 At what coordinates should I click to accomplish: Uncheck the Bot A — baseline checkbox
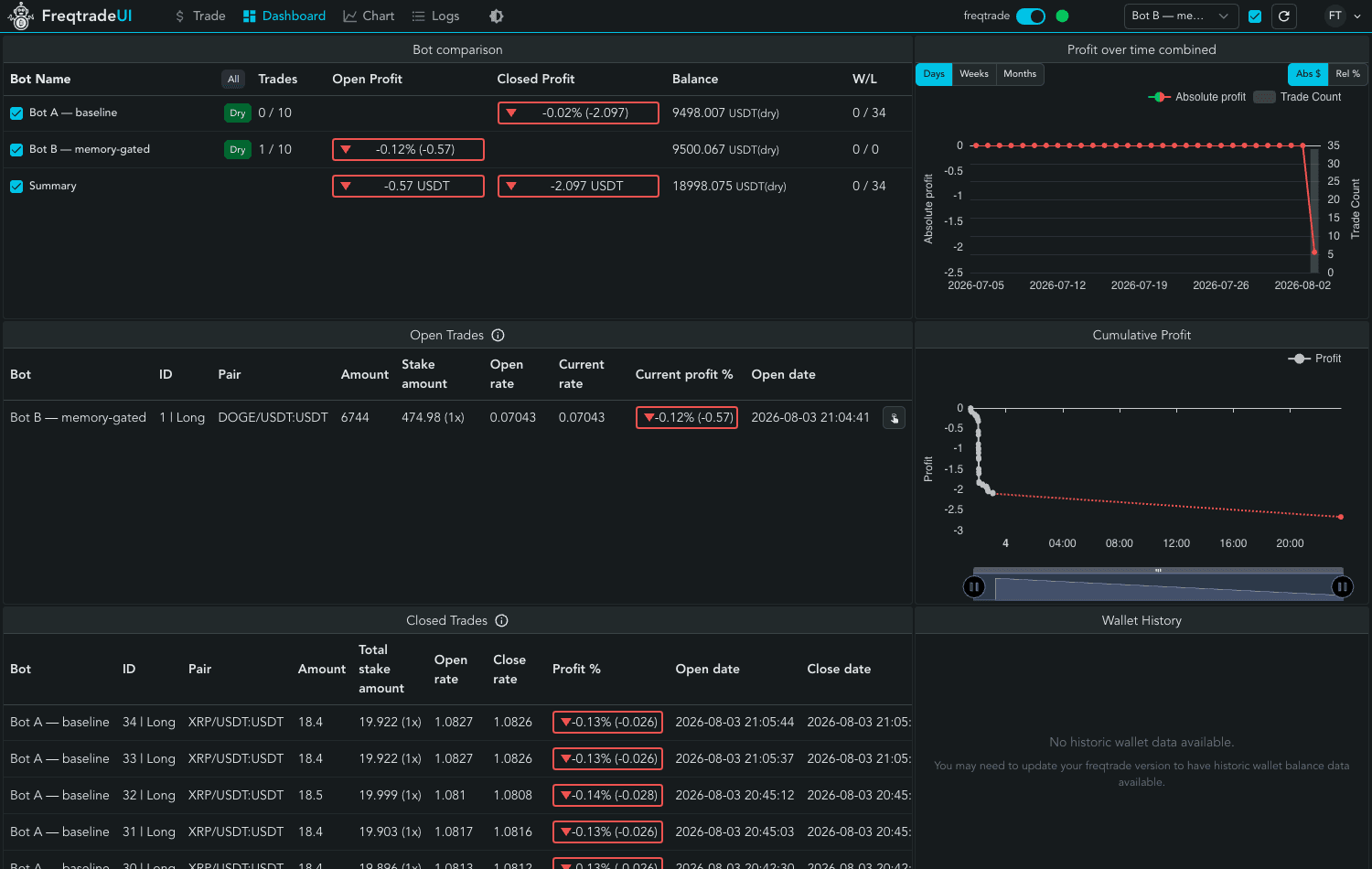(x=16, y=113)
